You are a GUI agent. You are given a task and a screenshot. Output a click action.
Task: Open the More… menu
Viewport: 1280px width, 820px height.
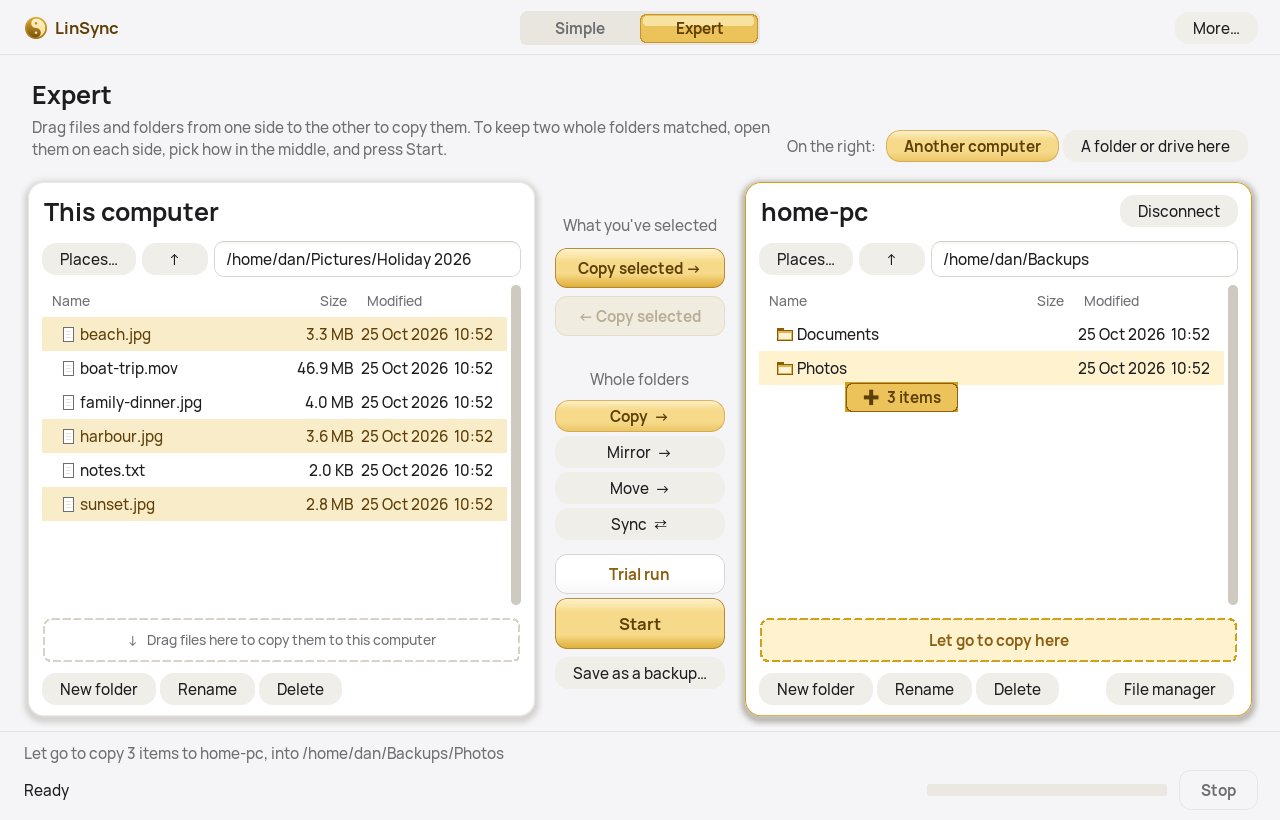(1216, 28)
